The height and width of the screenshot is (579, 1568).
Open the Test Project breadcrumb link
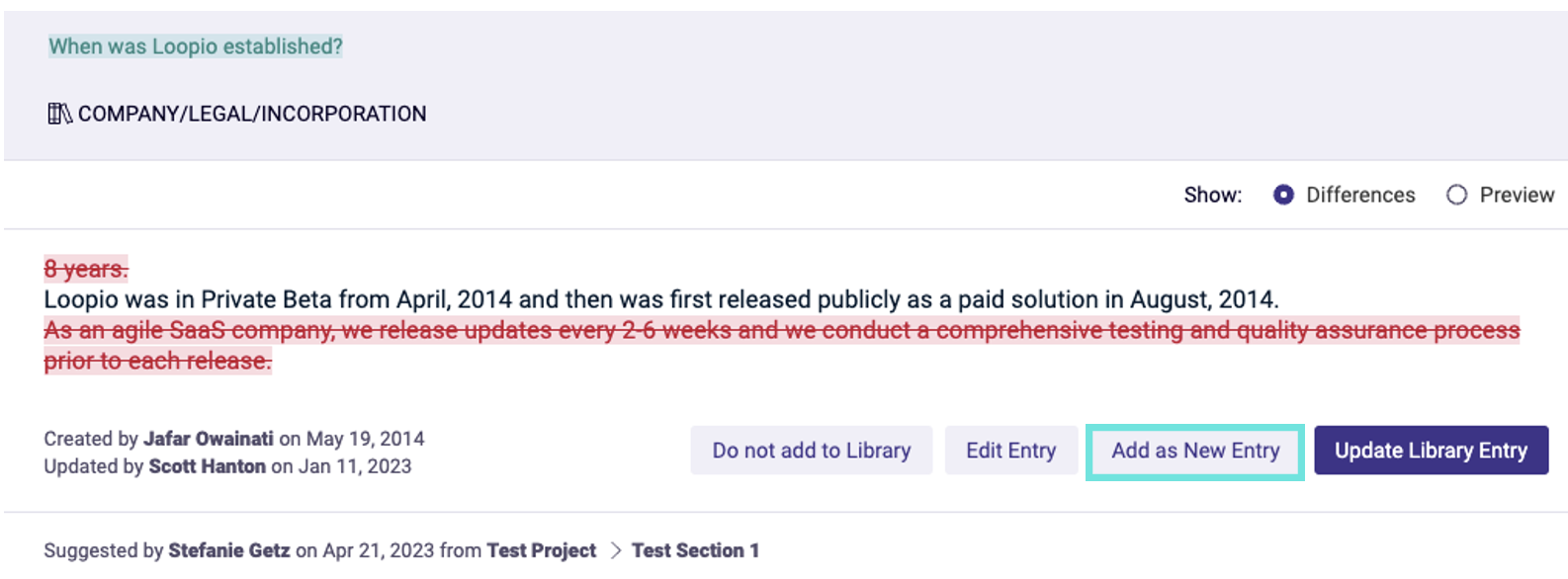point(542,550)
